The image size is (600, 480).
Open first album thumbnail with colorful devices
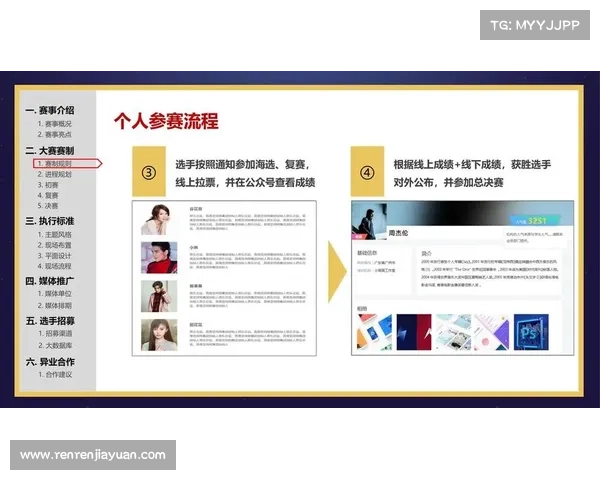coord(374,332)
